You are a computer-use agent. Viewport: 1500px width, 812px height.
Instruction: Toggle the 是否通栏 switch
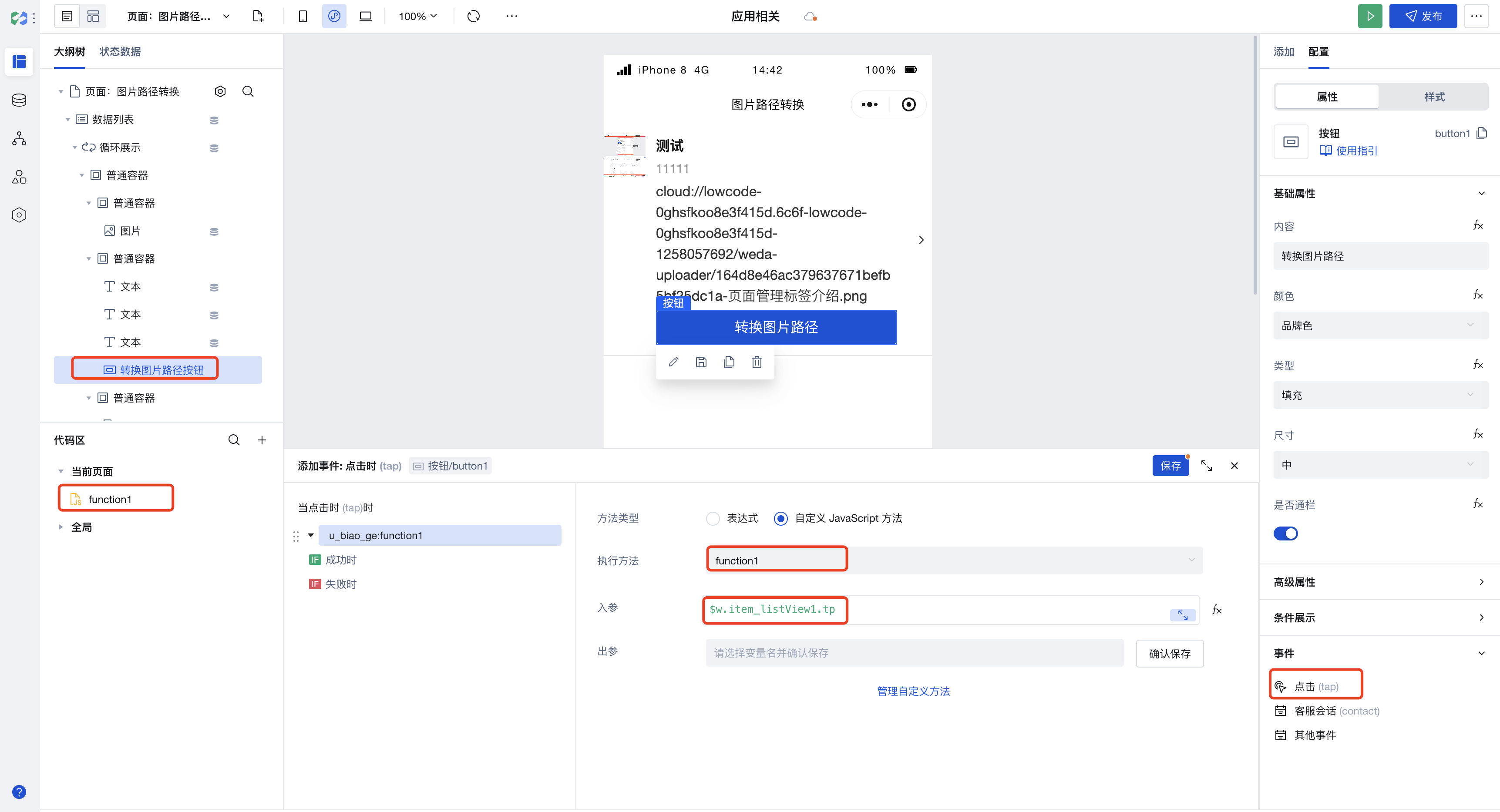[1286, 534]
